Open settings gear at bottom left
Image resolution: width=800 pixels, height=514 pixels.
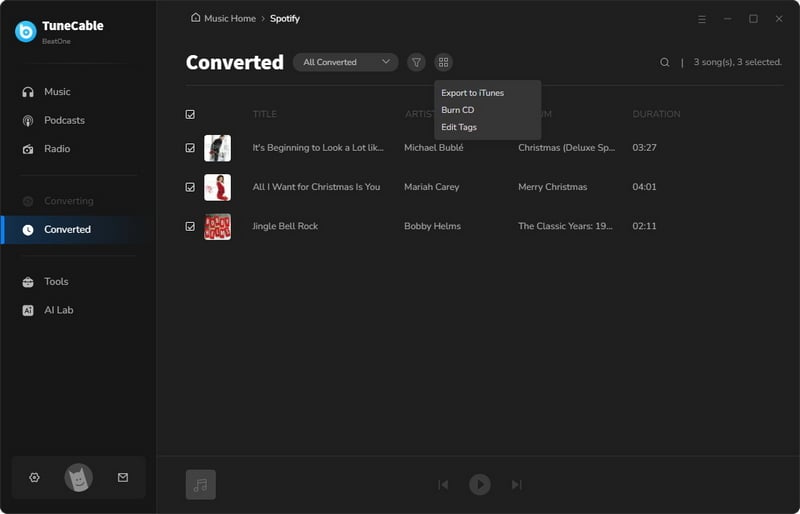click(34, 478)
